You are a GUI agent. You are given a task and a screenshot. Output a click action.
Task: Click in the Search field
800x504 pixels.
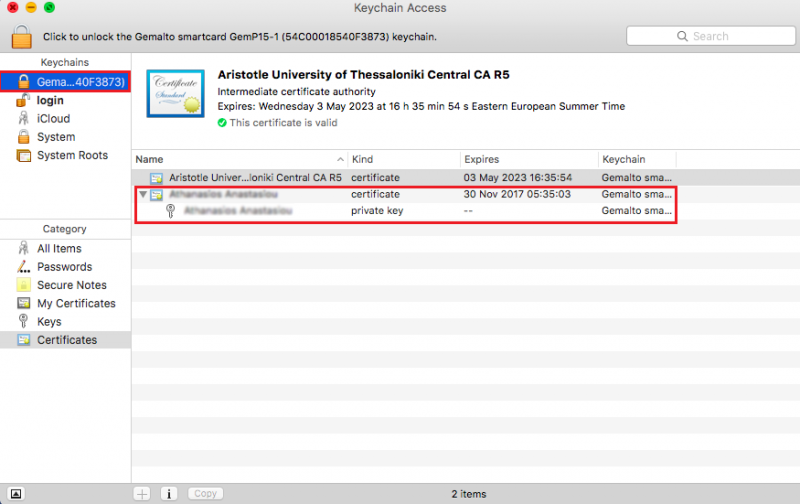coord(710,36)
